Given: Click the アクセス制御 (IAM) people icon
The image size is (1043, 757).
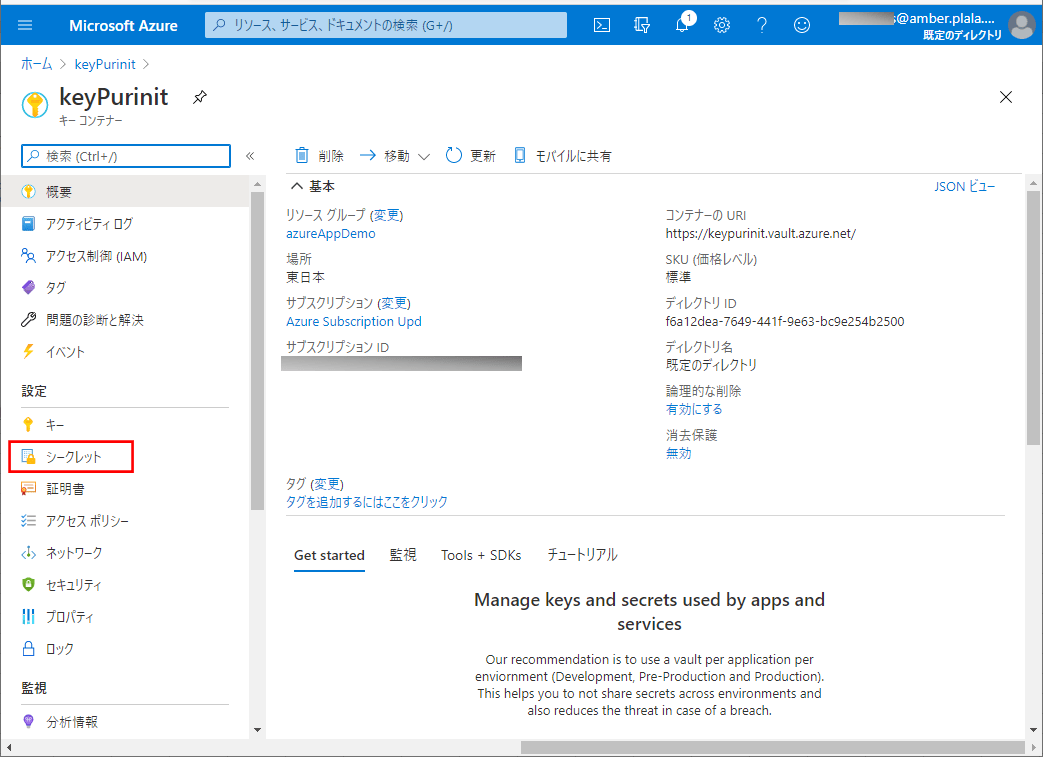Looking at the screenshot, I should pos(28,255).
